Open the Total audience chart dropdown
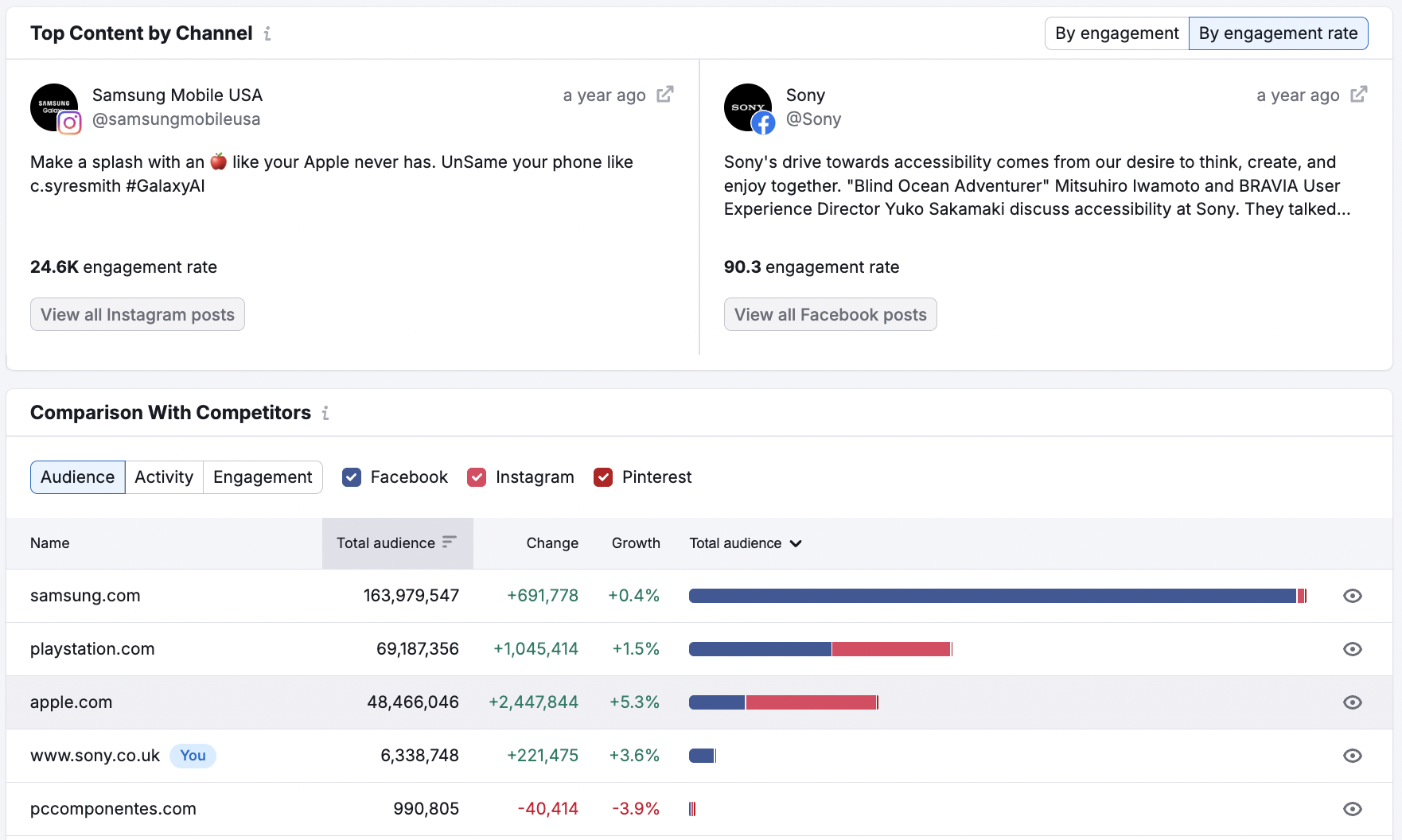Image resolution: width=1402 pixels, height=840 pixels. [796, 543]
